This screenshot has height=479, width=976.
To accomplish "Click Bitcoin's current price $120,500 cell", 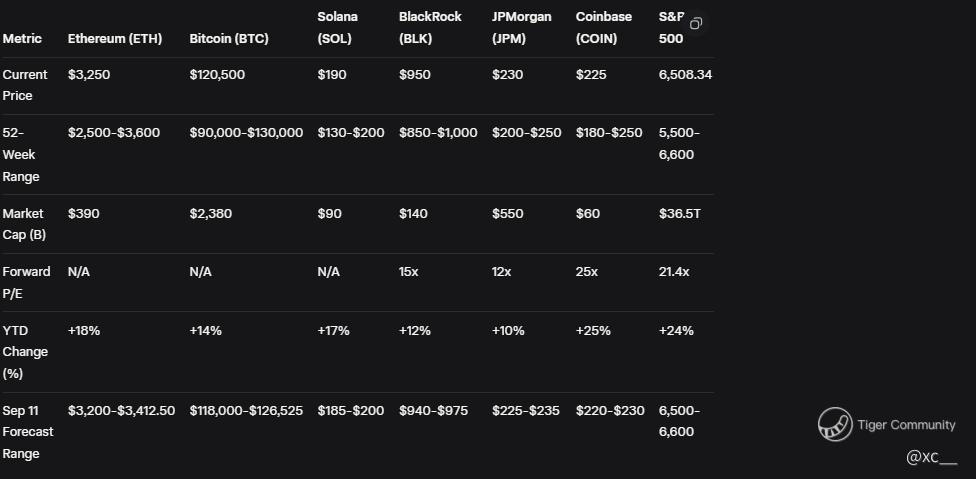I will click(x=217, y=75).
